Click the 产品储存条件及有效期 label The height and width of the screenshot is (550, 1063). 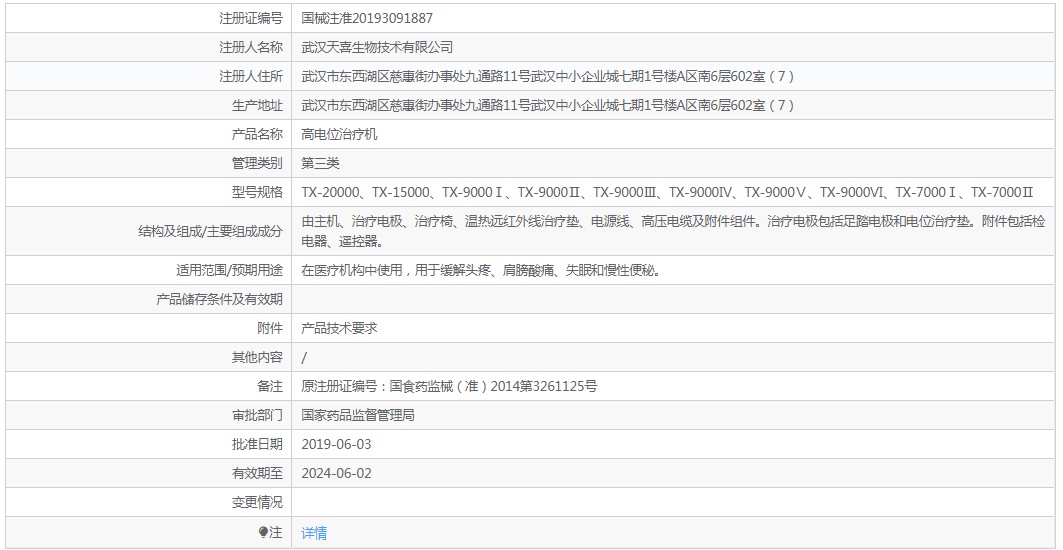click(x=219, y=299)
